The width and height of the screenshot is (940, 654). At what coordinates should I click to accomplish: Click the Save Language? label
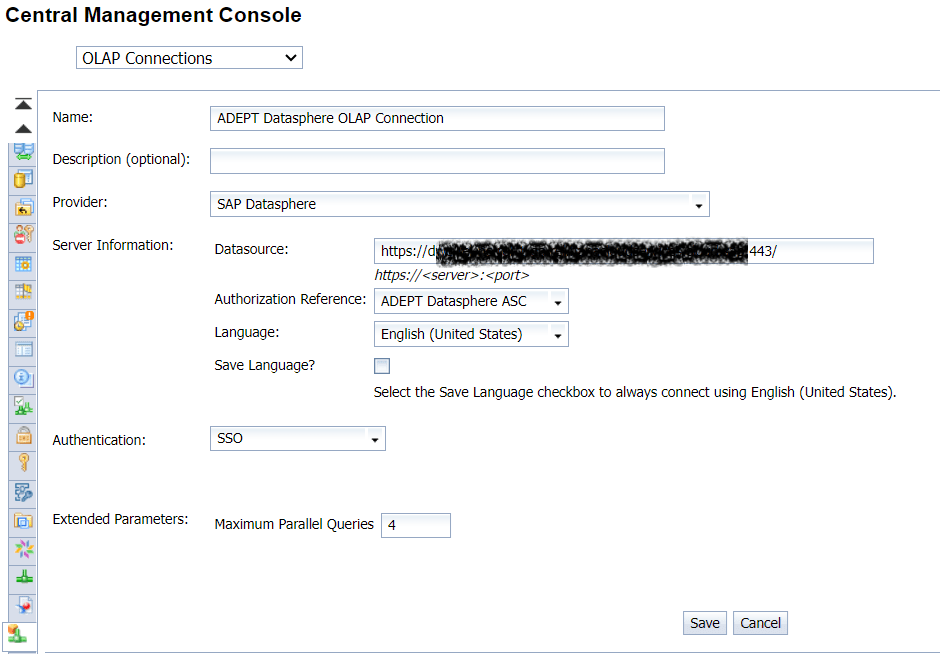pyautogui.click(x=264, y=365)
